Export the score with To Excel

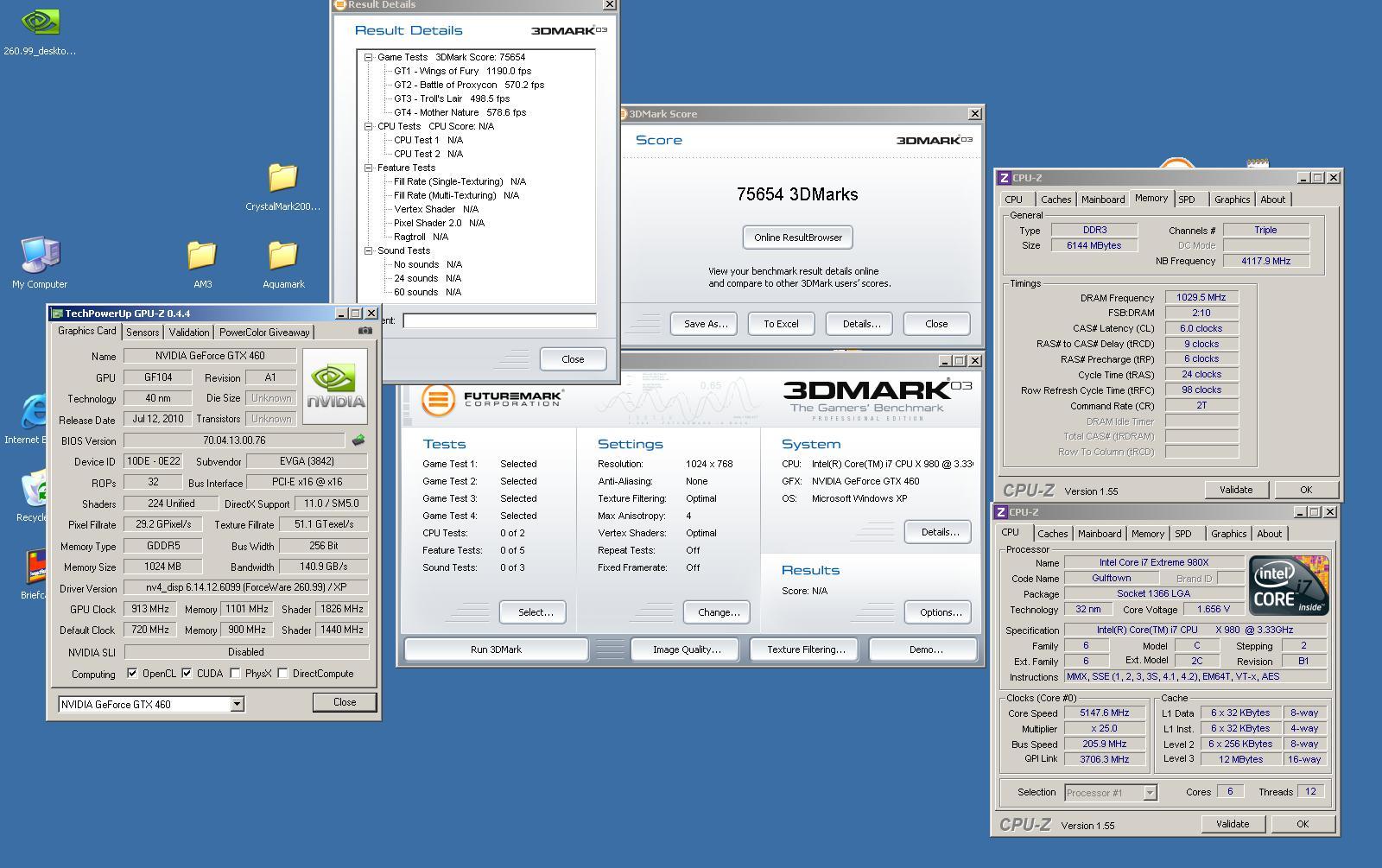click(x=781, y=324)
